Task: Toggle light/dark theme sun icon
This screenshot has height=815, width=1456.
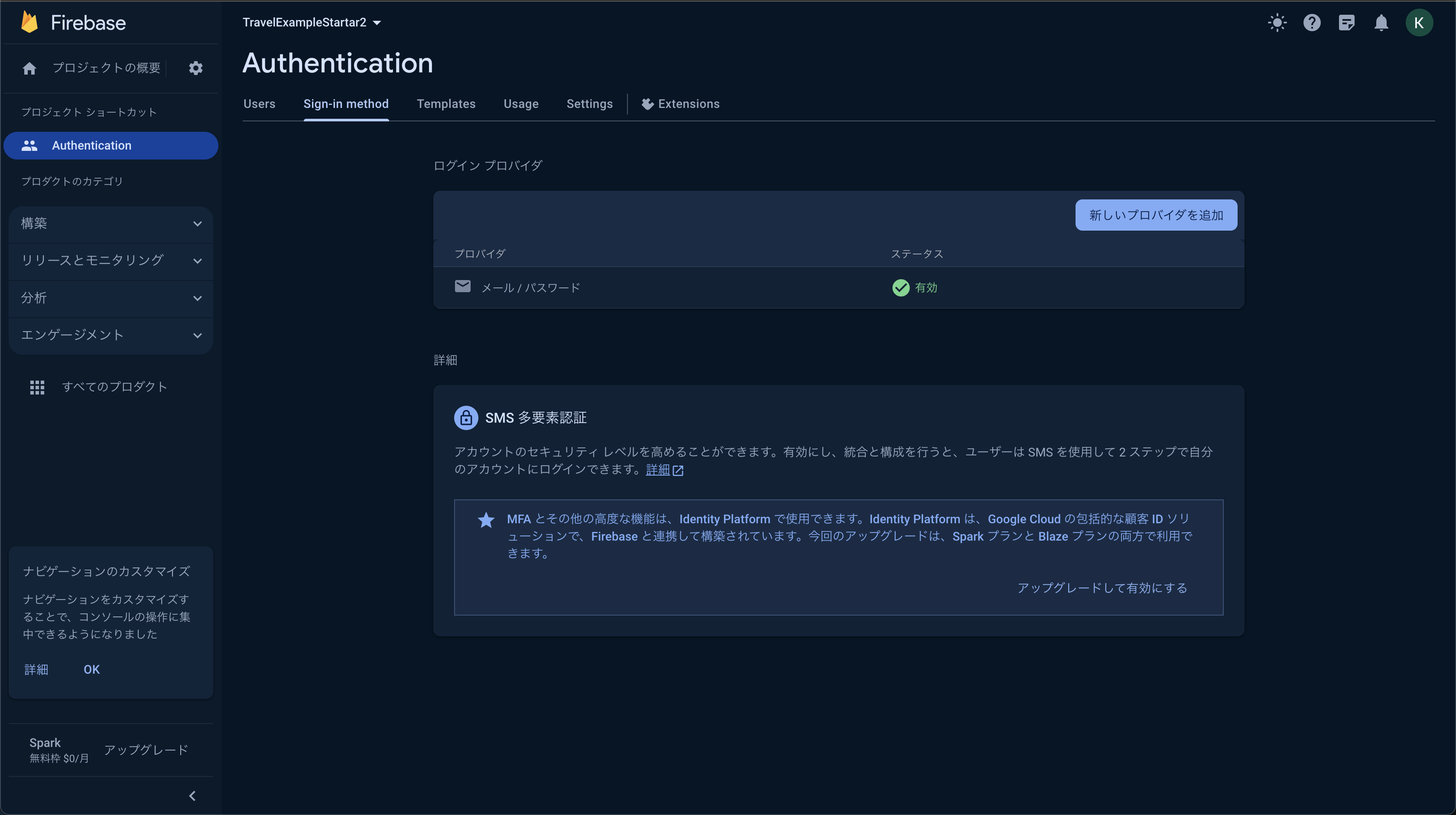Action: 1277,23
